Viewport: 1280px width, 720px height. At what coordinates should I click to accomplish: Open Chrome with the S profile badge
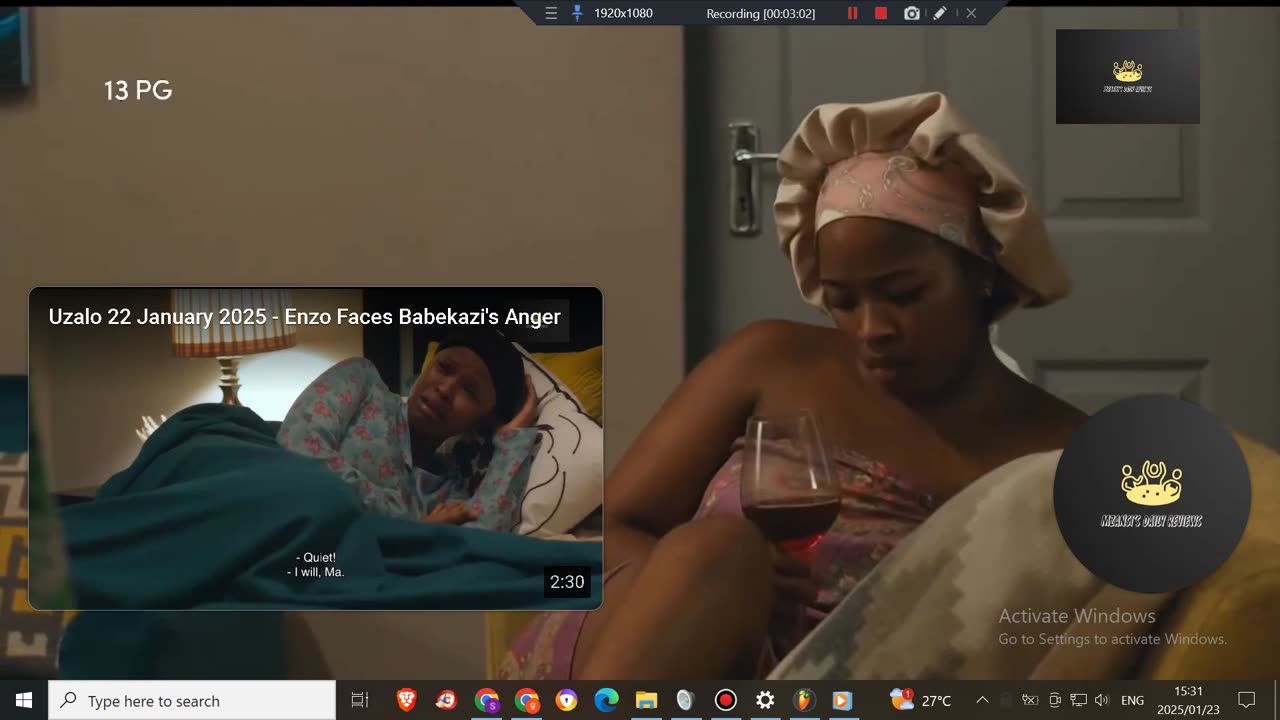tap(487, 700)
